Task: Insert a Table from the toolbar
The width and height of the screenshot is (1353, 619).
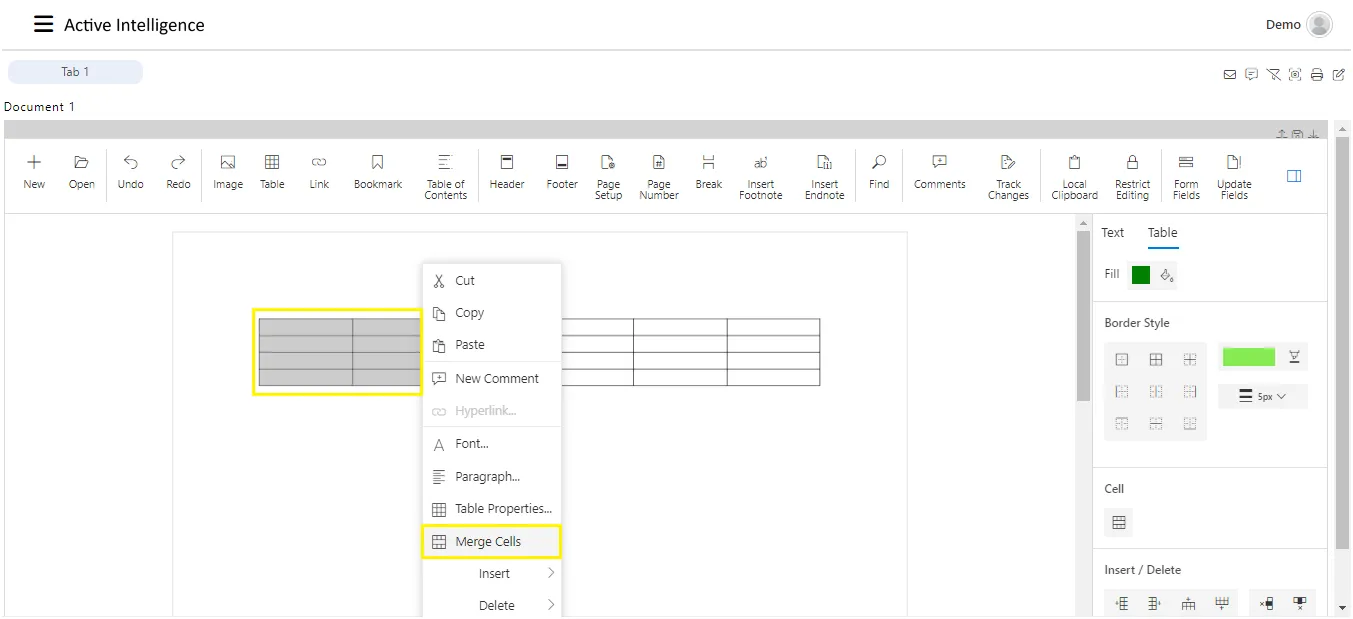Action: (x=272, y=171)
